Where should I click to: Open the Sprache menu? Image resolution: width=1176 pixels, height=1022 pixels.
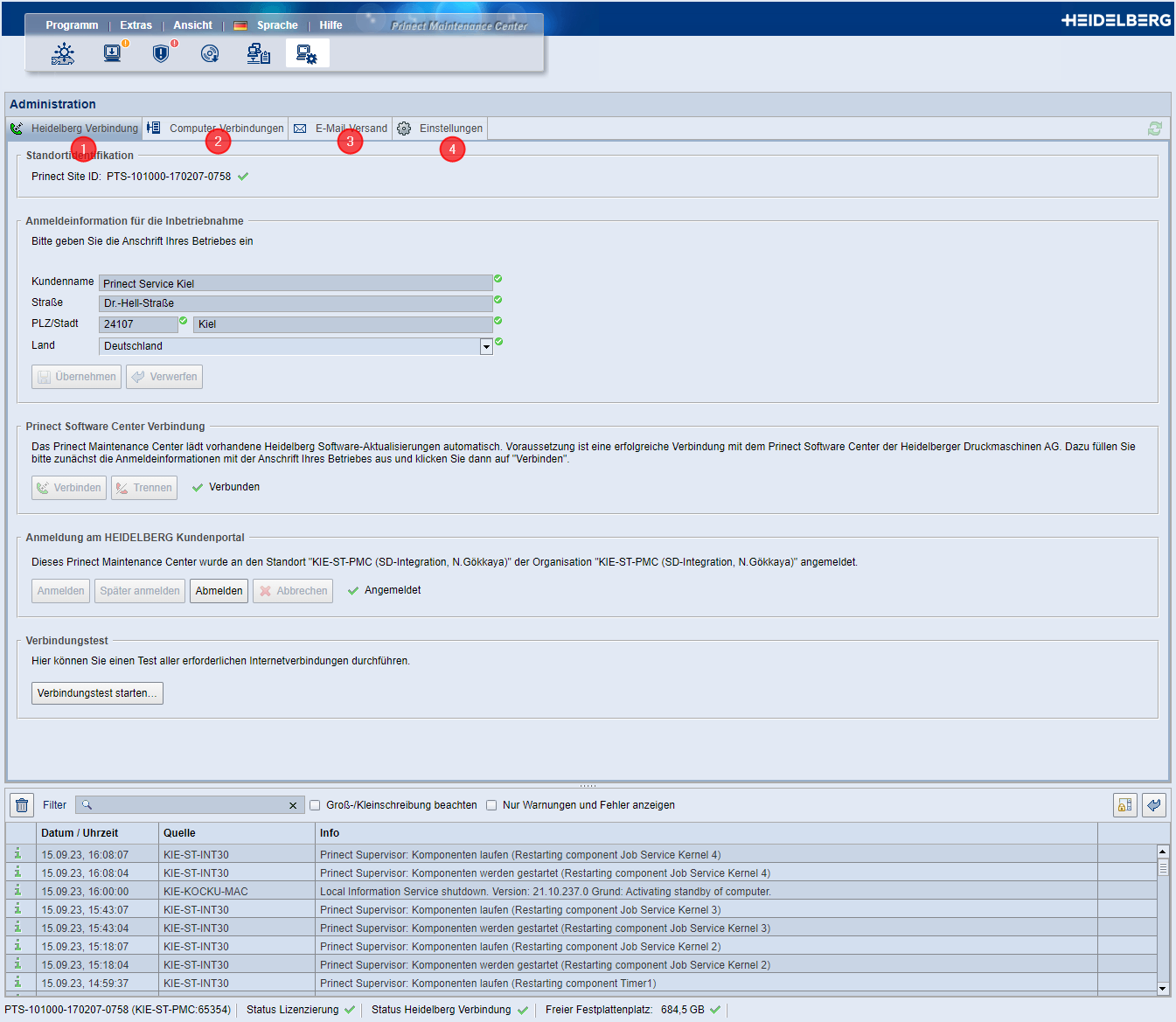pos(277,25)
